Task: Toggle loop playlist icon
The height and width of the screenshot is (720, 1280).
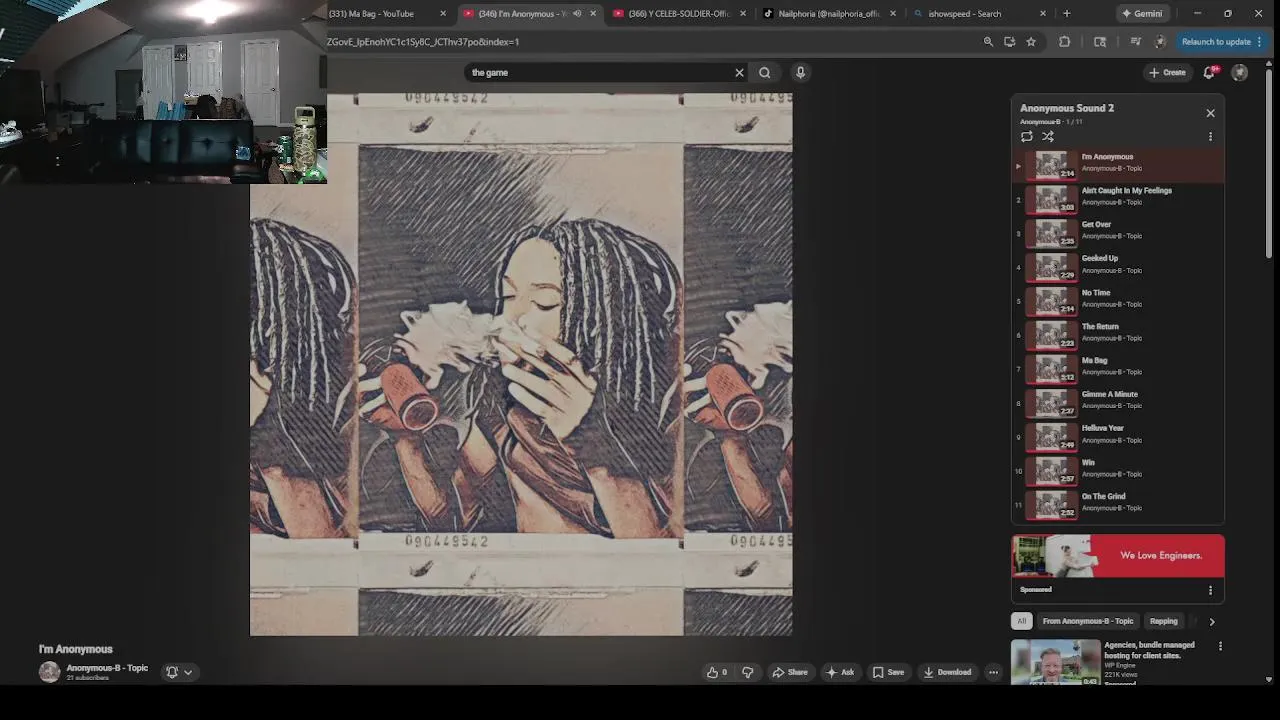Action: click(1027, 136)
